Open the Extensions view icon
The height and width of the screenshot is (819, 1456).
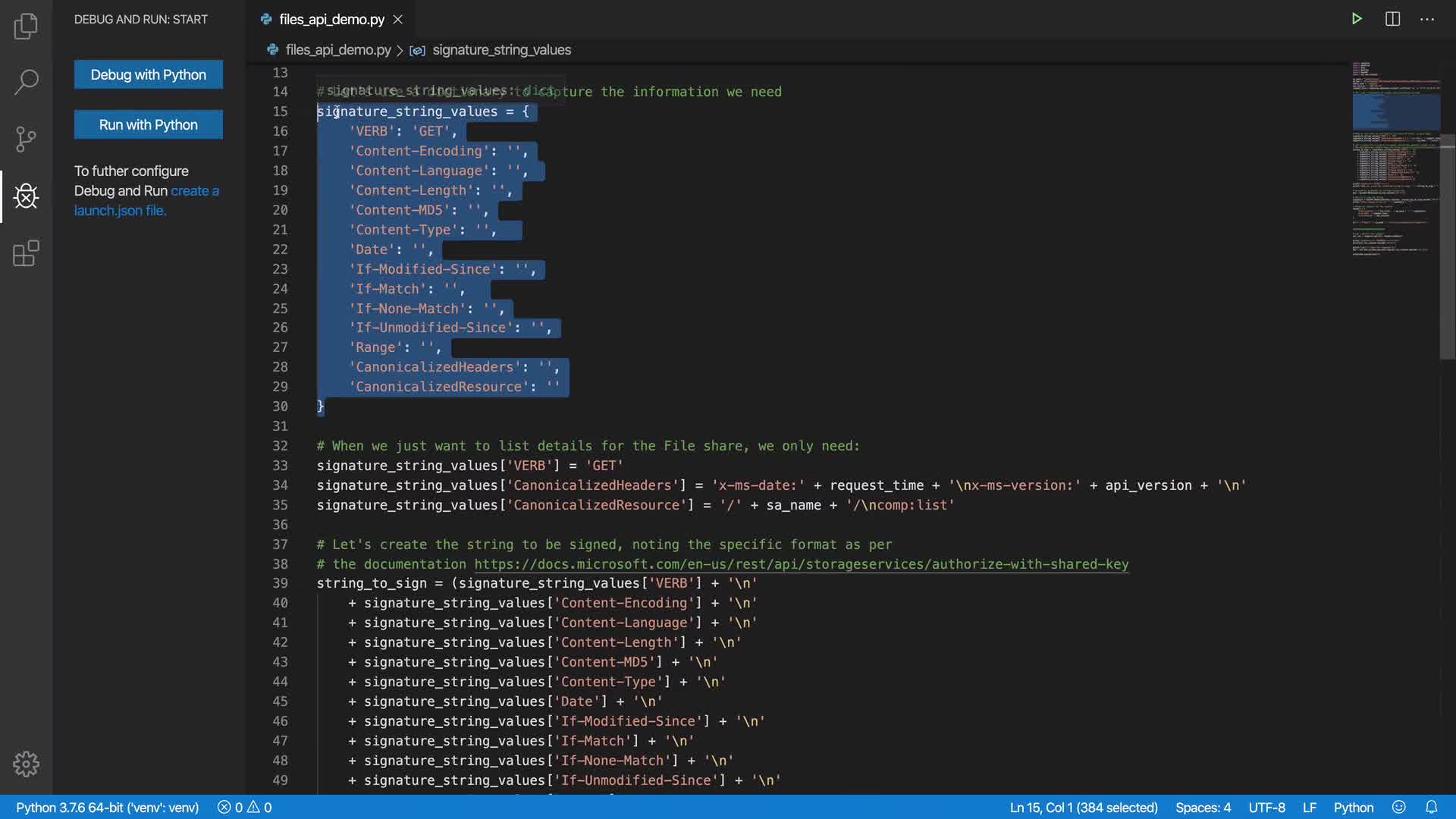26,253
